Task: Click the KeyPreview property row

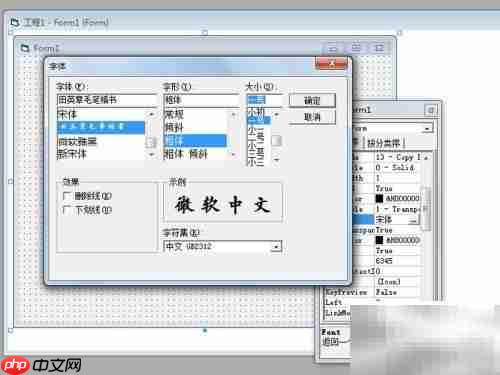Action: pyautogui.click(x=372, y=292)
